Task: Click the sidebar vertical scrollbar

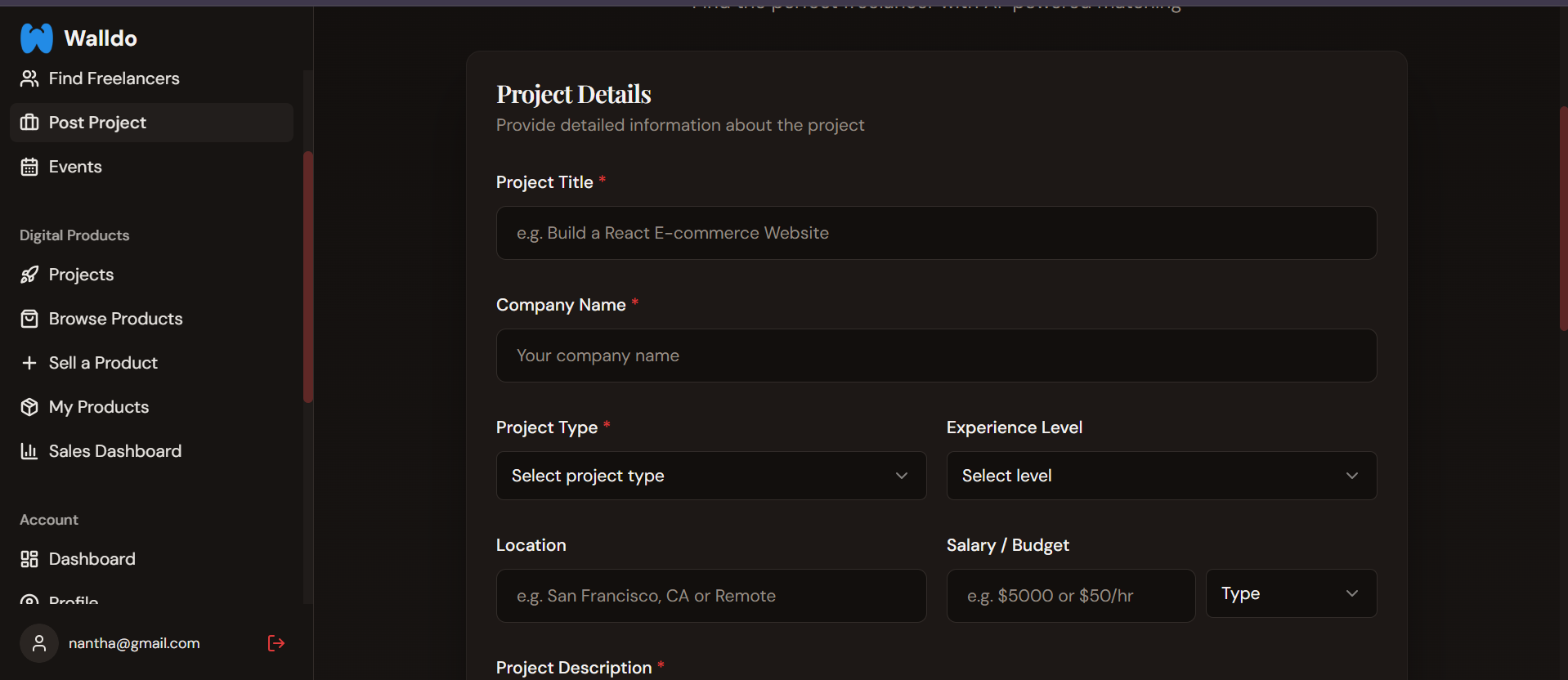Action: (x=308, y=277)
